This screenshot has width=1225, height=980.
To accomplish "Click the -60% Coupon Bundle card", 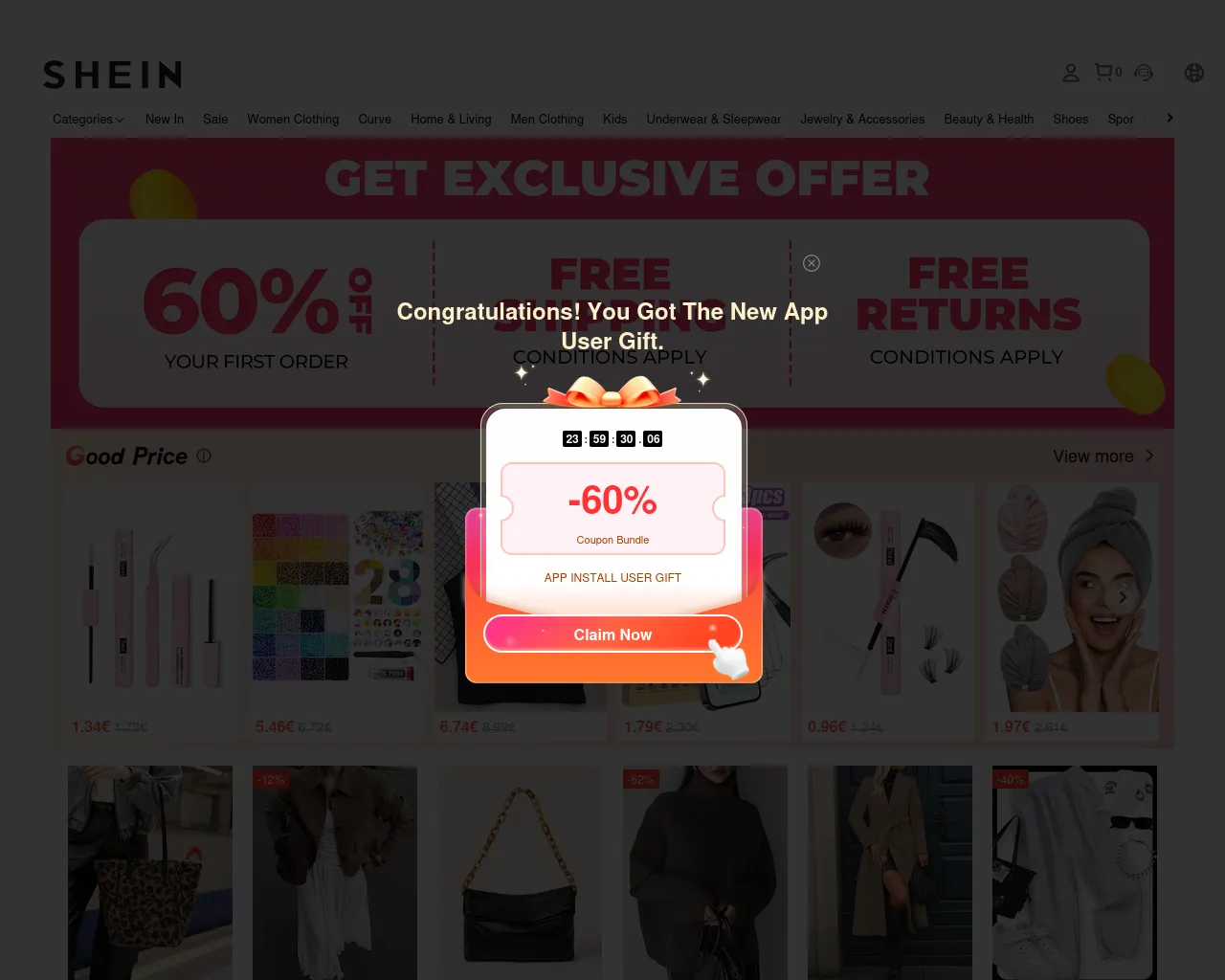I will [612, 508].
